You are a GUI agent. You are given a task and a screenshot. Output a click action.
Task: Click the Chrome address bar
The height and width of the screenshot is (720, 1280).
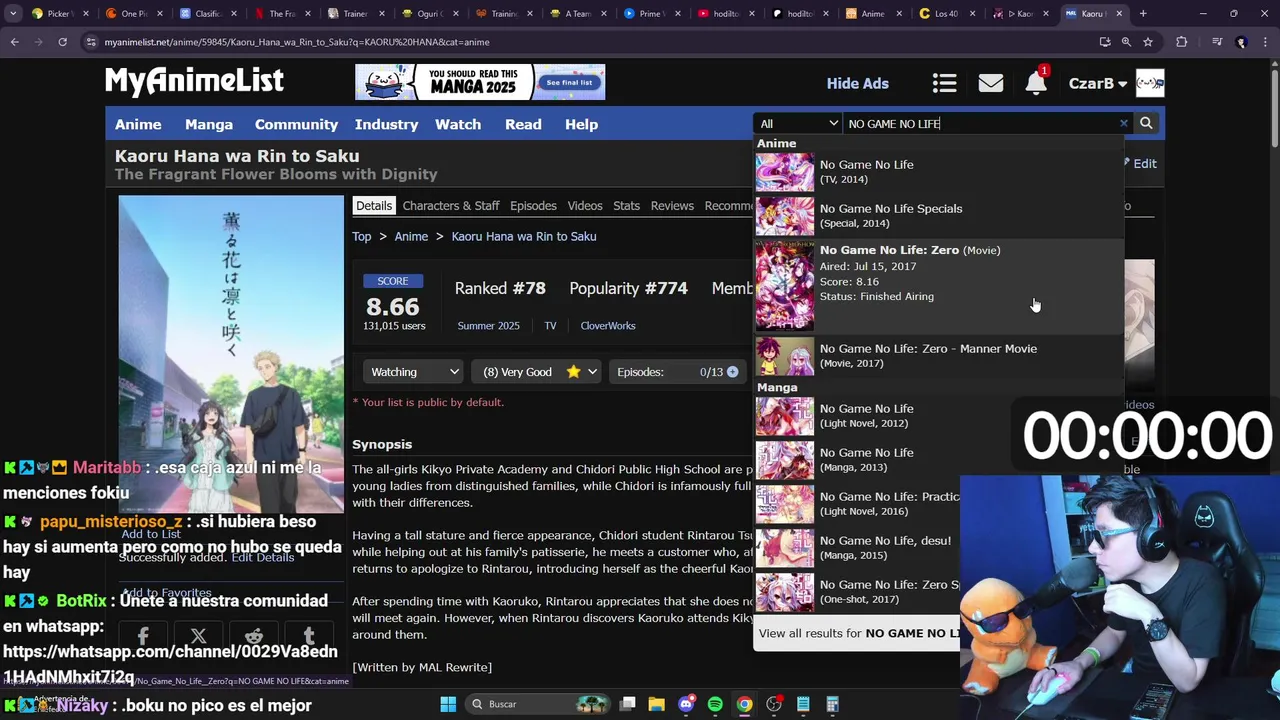pyautogui.click(x=590, y=42)
